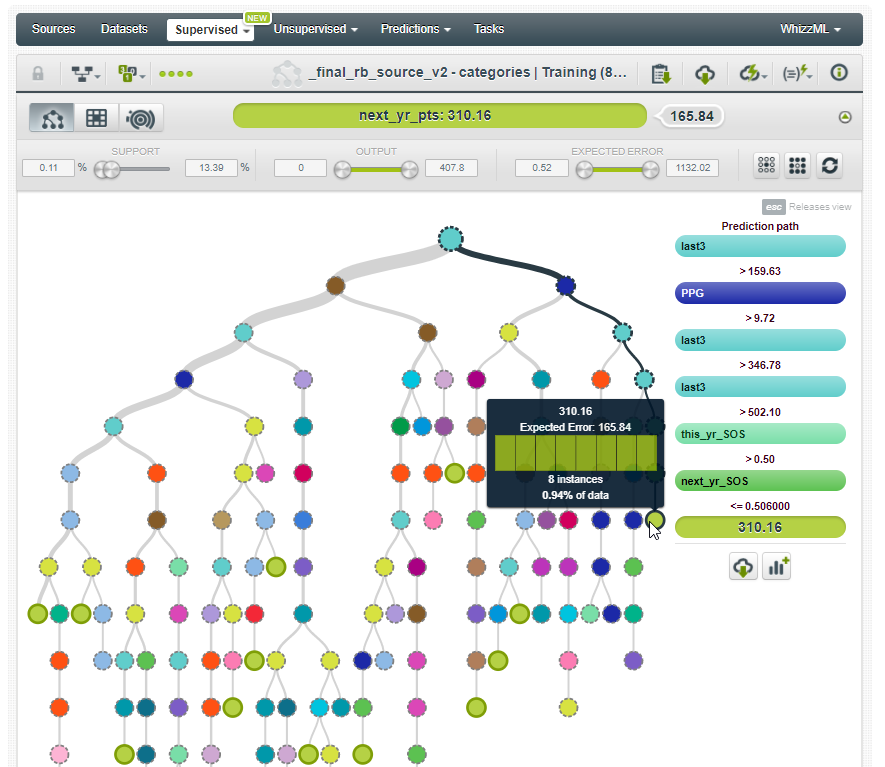Switch to tree model view
Viewport: 885px width, 767px height.
[x=51, y=118]
